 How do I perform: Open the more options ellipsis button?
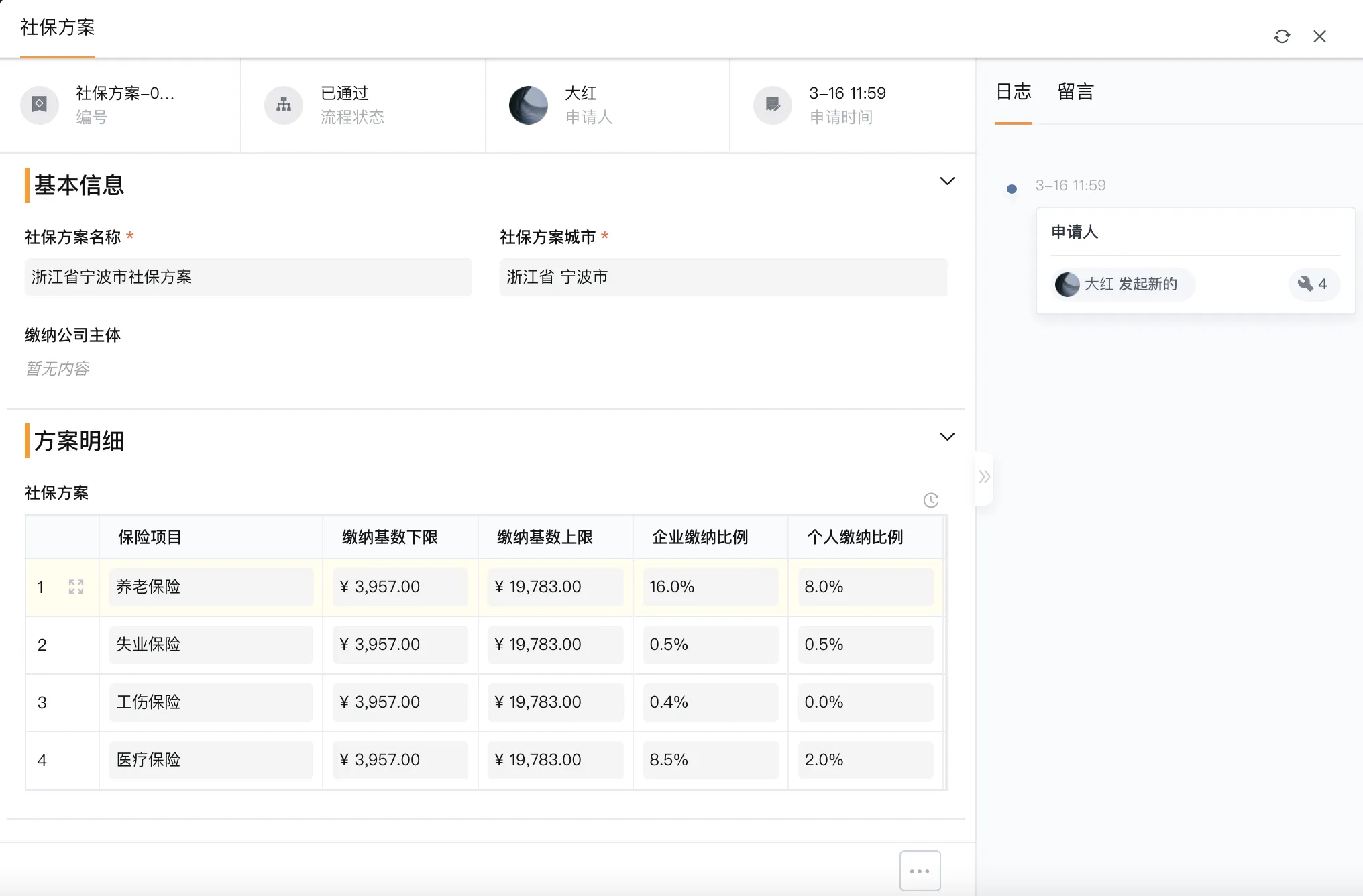[x=920, y=871]
